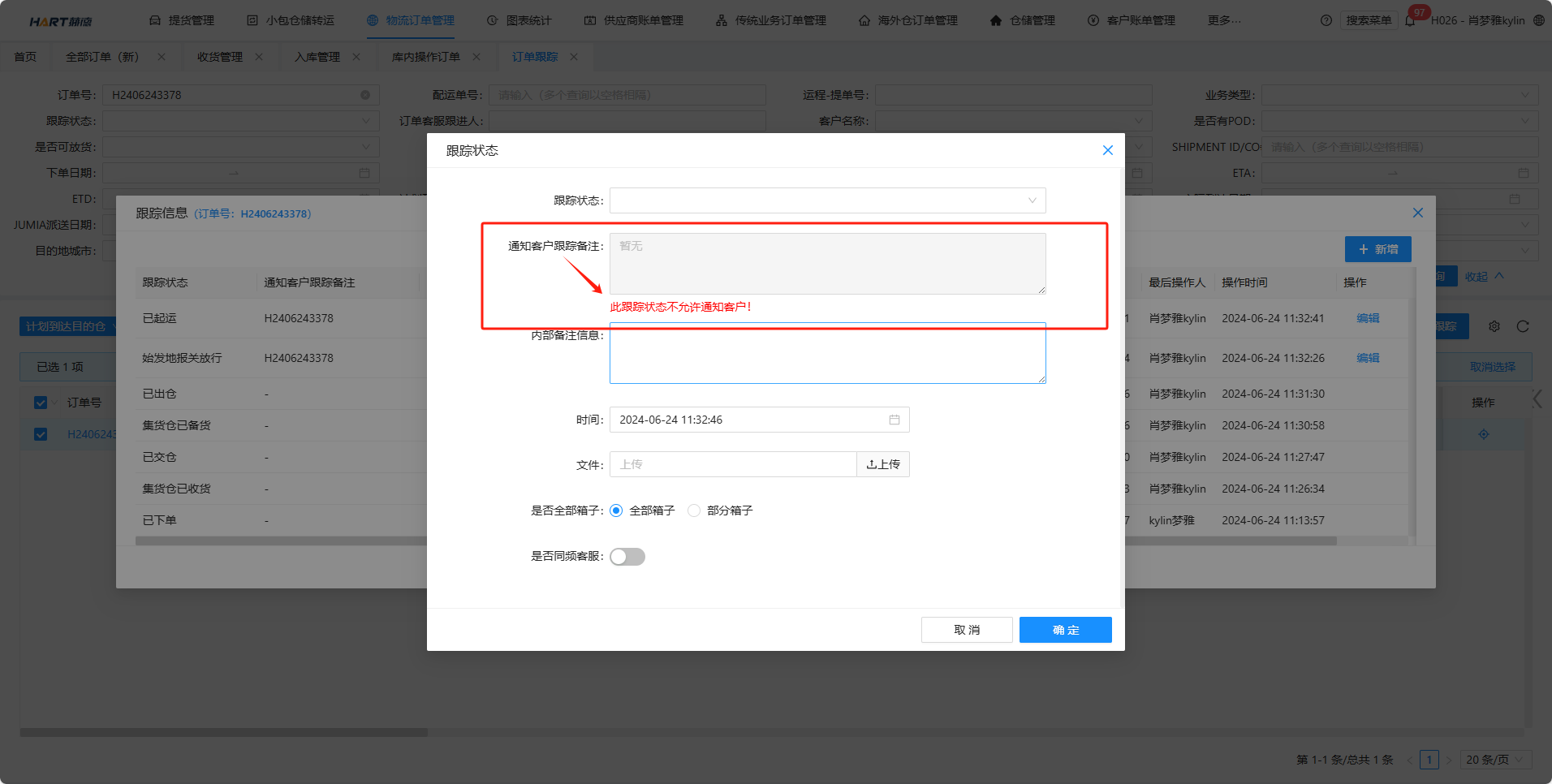
Task: Click the 内部备注信息 text area
Action: tap(827, 354)
